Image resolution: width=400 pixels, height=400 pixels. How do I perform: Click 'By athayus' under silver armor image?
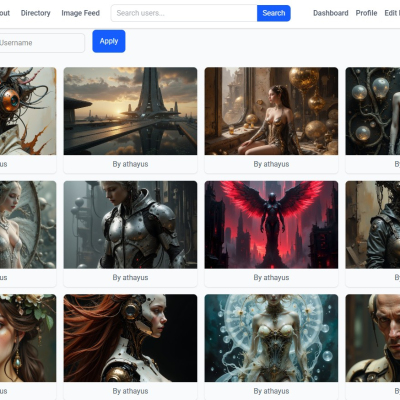tap(130, 278)
